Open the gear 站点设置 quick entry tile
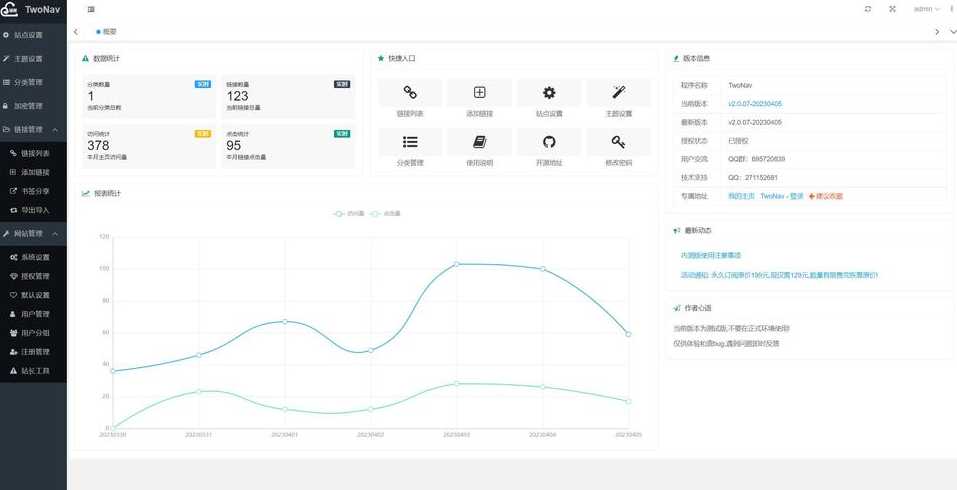957x490 pixels. coord(549,100)
